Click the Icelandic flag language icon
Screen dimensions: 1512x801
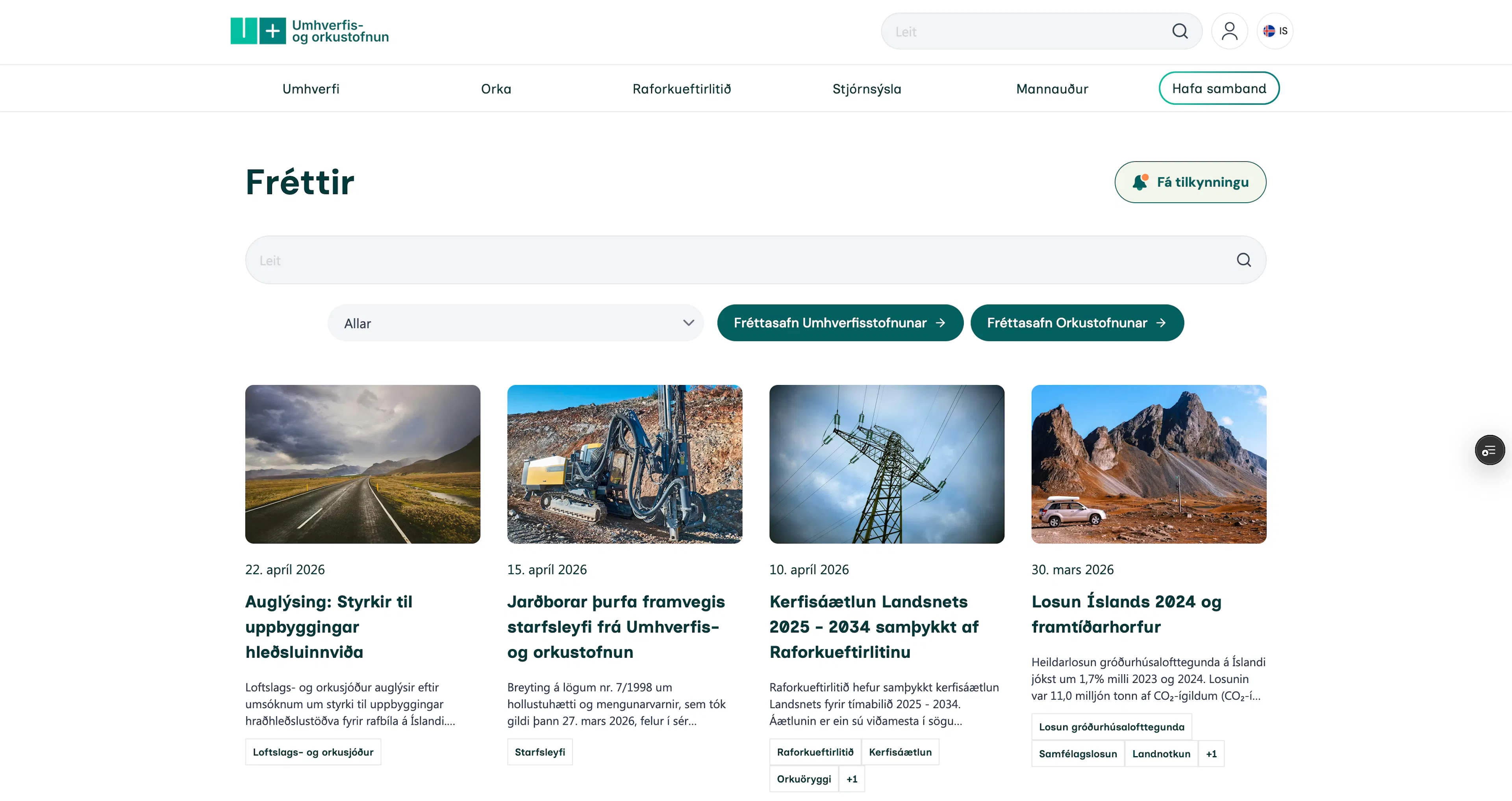coord(1268,31)
